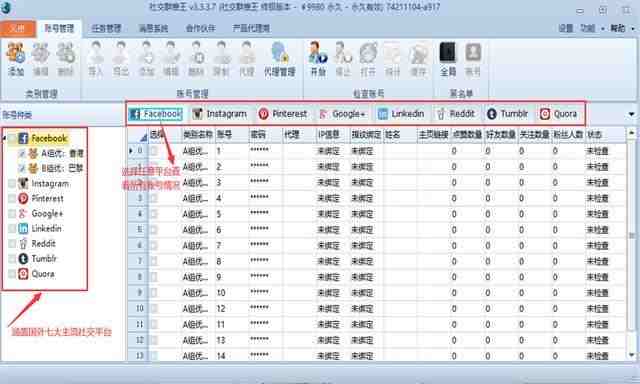Select the A组 香港 category under Facebook

pos(62,153)
